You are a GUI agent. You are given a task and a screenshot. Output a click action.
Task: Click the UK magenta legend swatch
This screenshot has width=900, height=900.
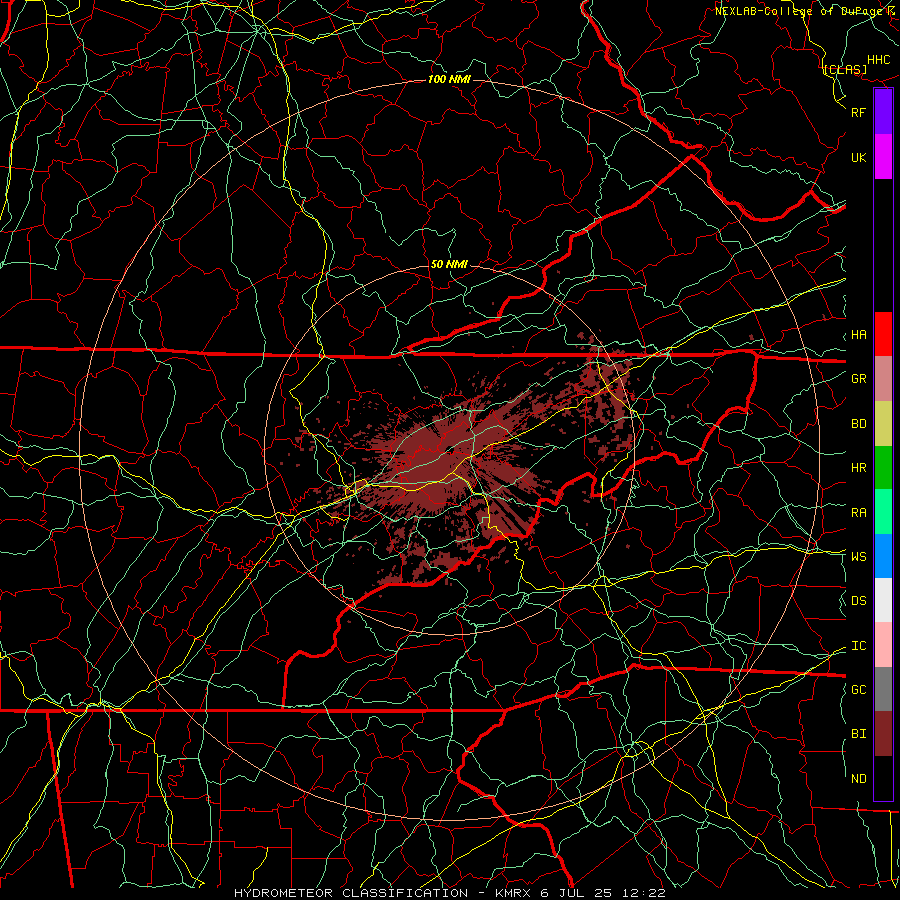(883, 157)
